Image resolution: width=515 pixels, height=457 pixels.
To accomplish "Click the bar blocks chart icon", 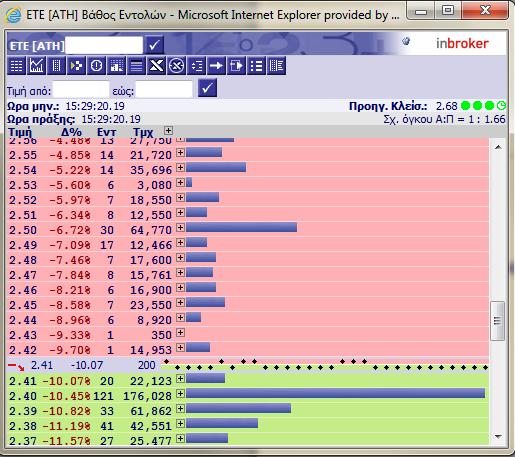I will [x=116, y=65].
